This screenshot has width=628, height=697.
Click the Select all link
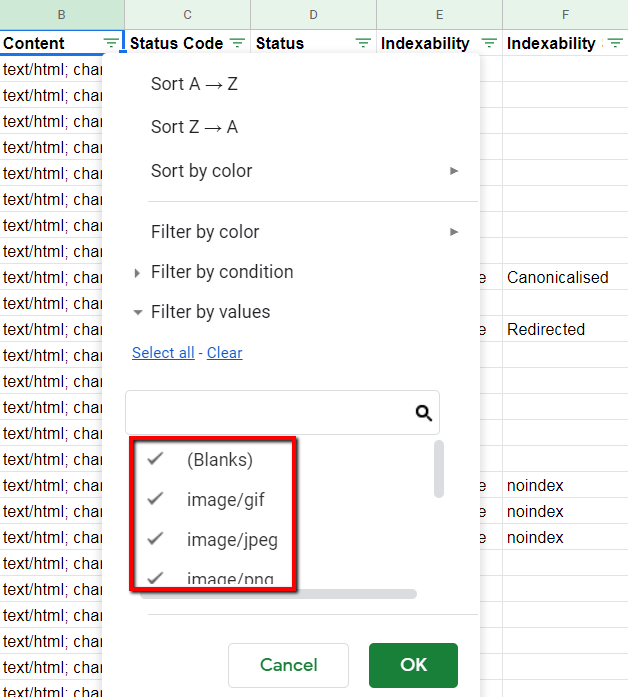(163, 353)
